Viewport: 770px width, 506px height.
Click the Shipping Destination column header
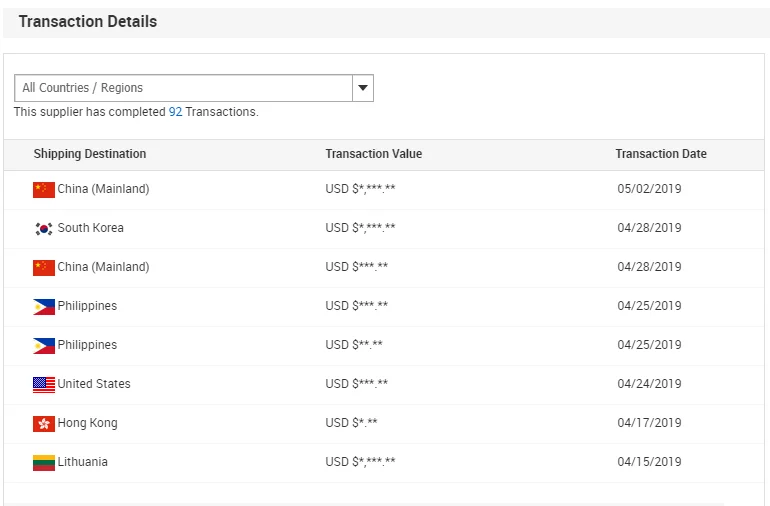click(x=90, y=154)
